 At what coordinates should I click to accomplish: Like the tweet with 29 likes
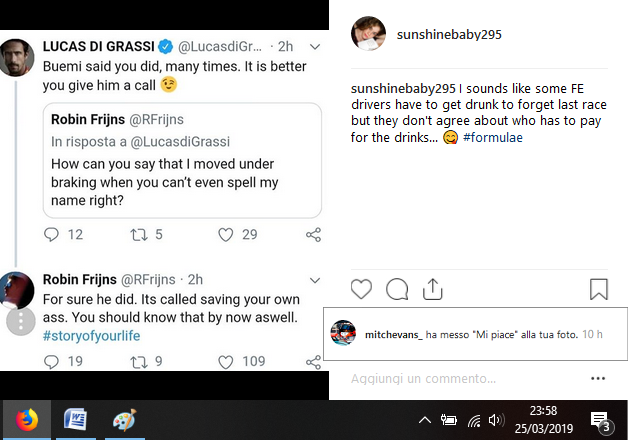tap(225, 234)
